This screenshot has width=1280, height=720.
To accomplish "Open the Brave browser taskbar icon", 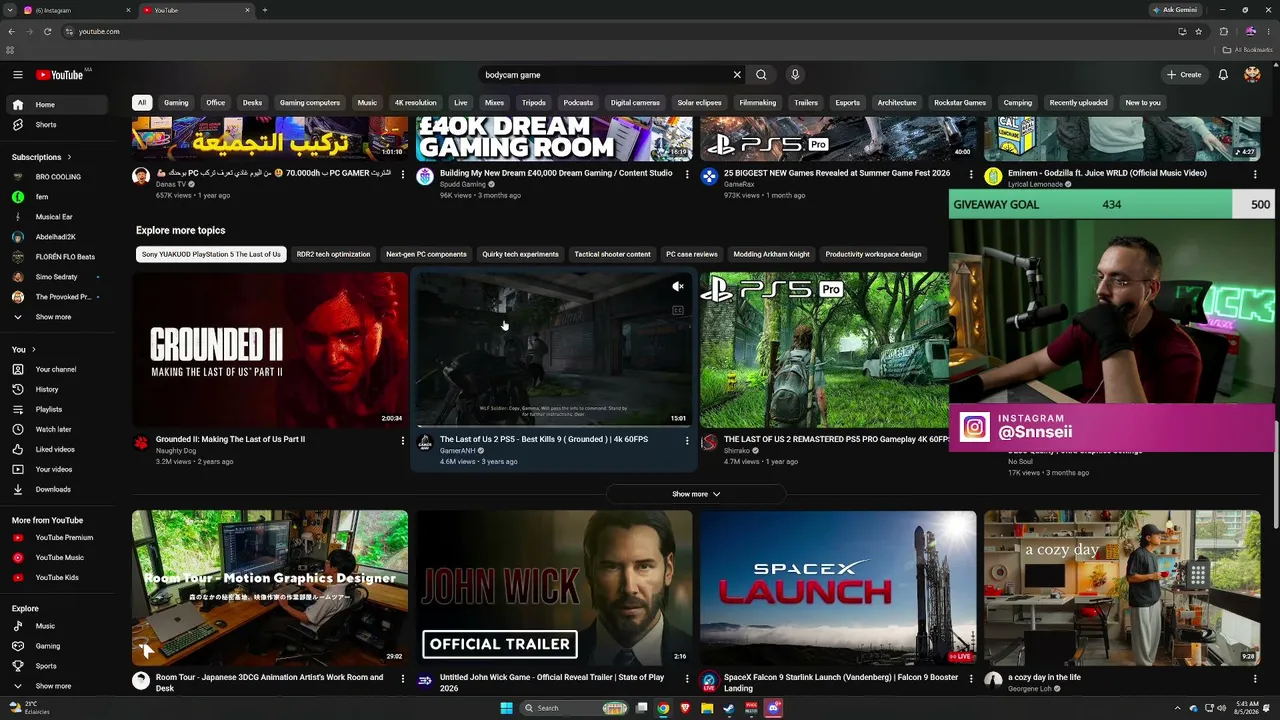I will coord(685,708).
